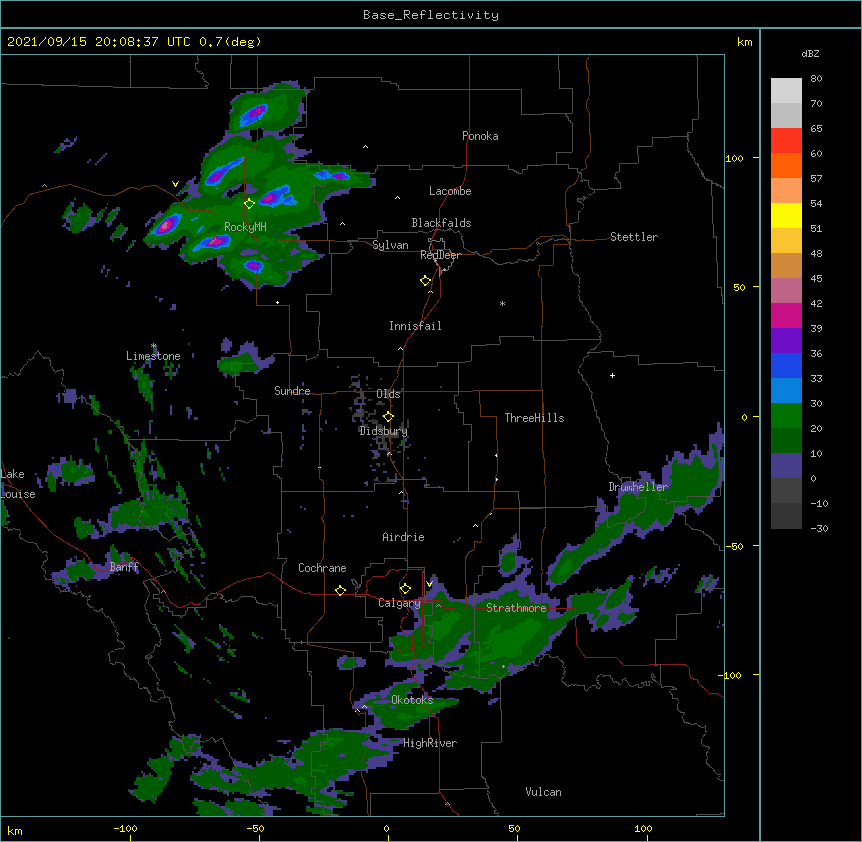The width and height of the screenshot is (862, 842).
Task: Click the yellow diamond marker above Calgary label
Action: click(405, 588)
